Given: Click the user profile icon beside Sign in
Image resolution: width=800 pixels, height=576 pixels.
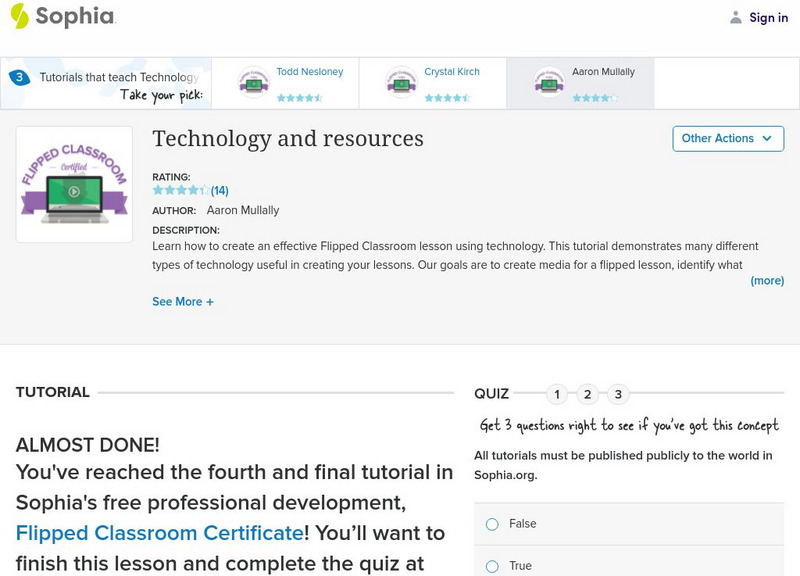Looking at the screenshot, I should (735, 17).
